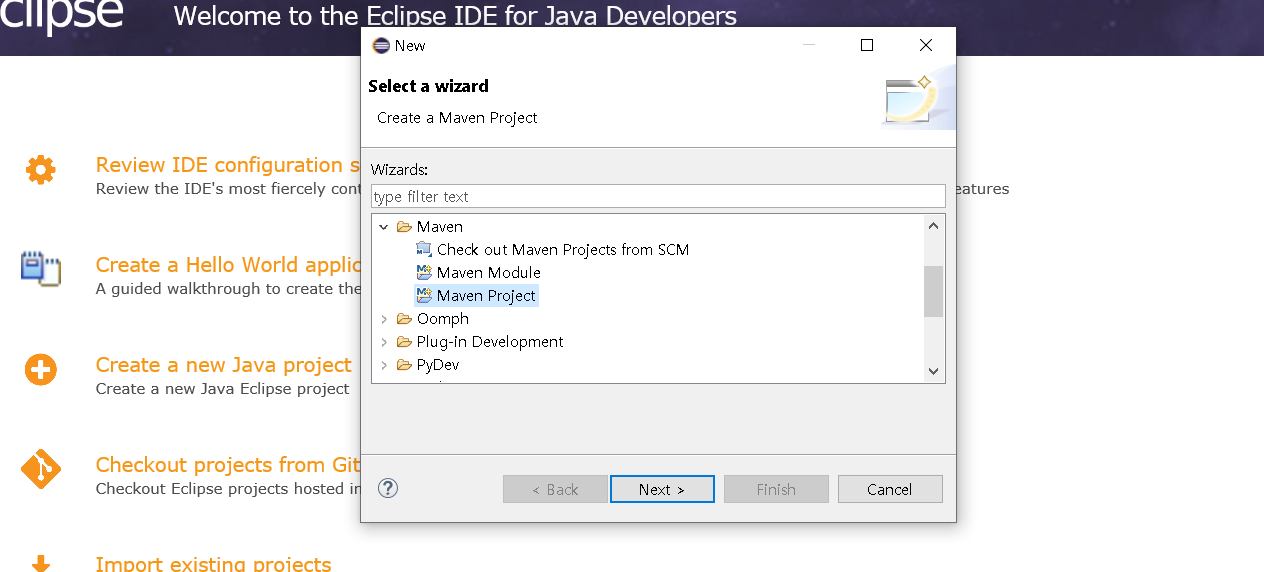The image size is (1264, 572).
Task: Close the New dialog window
Action: tap(926, 45)
